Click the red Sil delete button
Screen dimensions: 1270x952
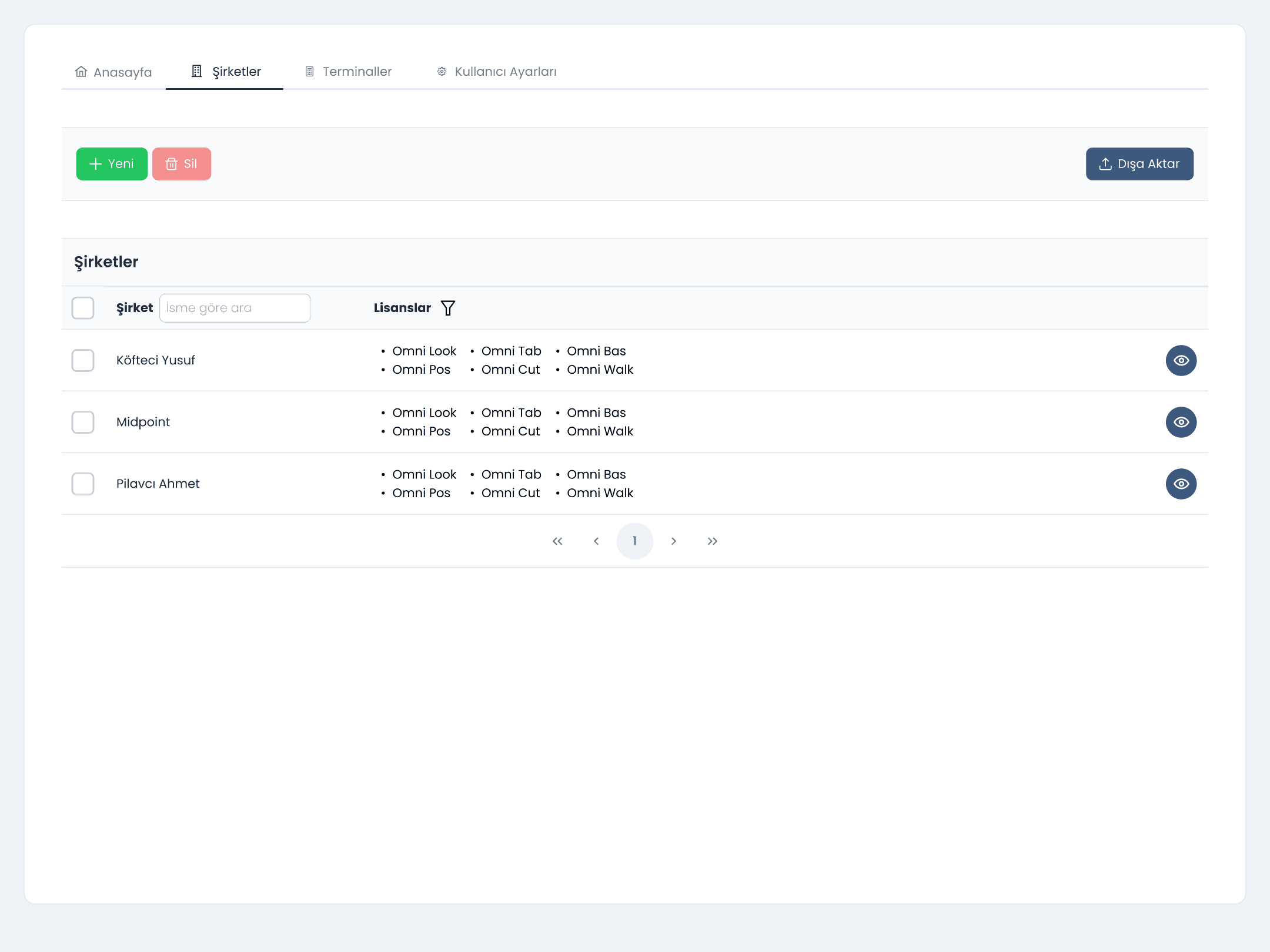(182, 164)
